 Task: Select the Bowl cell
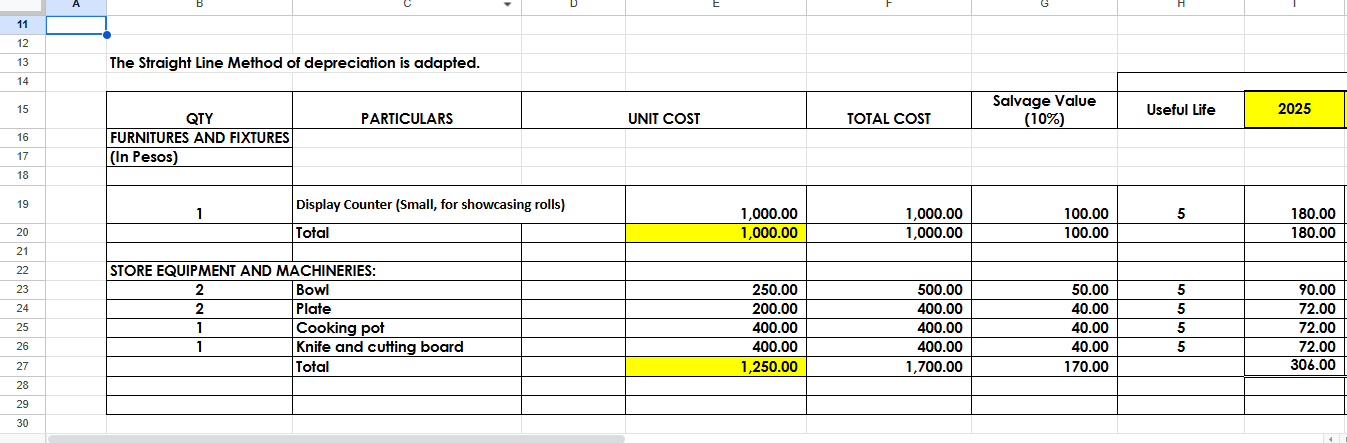coord(407,290)
